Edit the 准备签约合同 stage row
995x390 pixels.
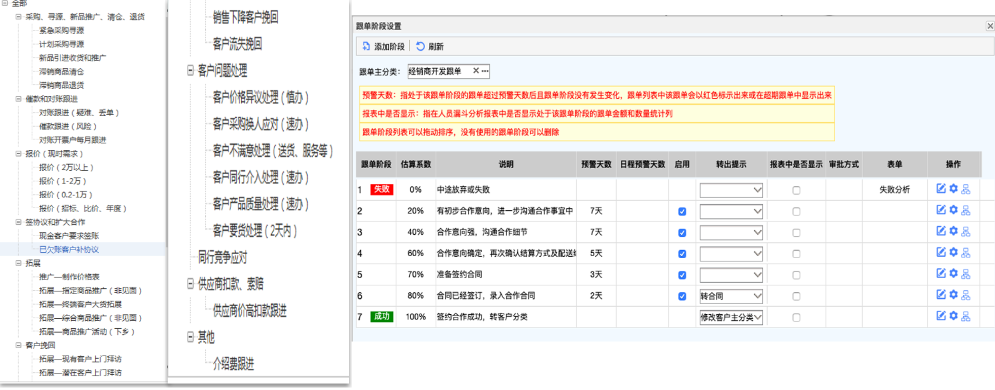coord(941,274)
